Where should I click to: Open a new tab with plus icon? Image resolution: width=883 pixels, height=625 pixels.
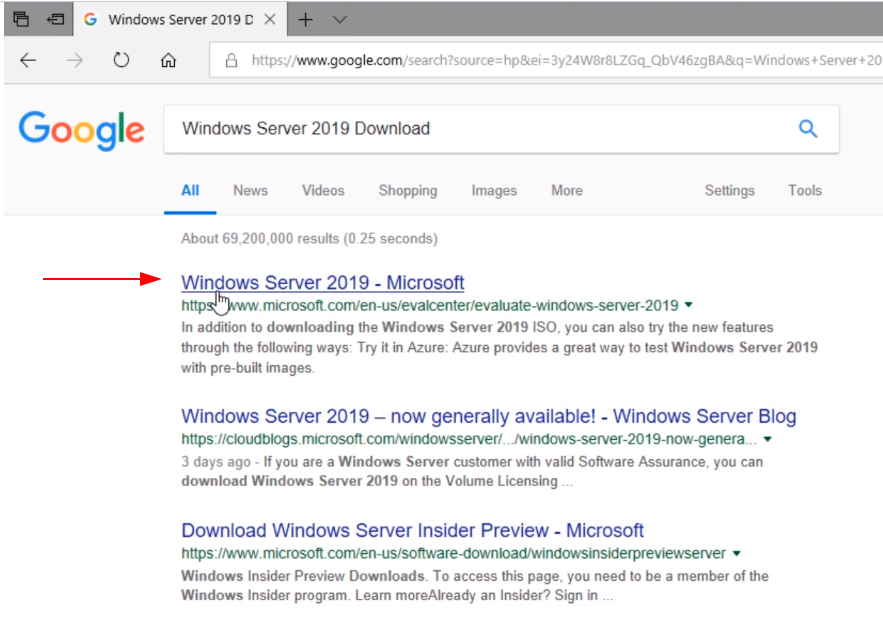tap(306, 19)
